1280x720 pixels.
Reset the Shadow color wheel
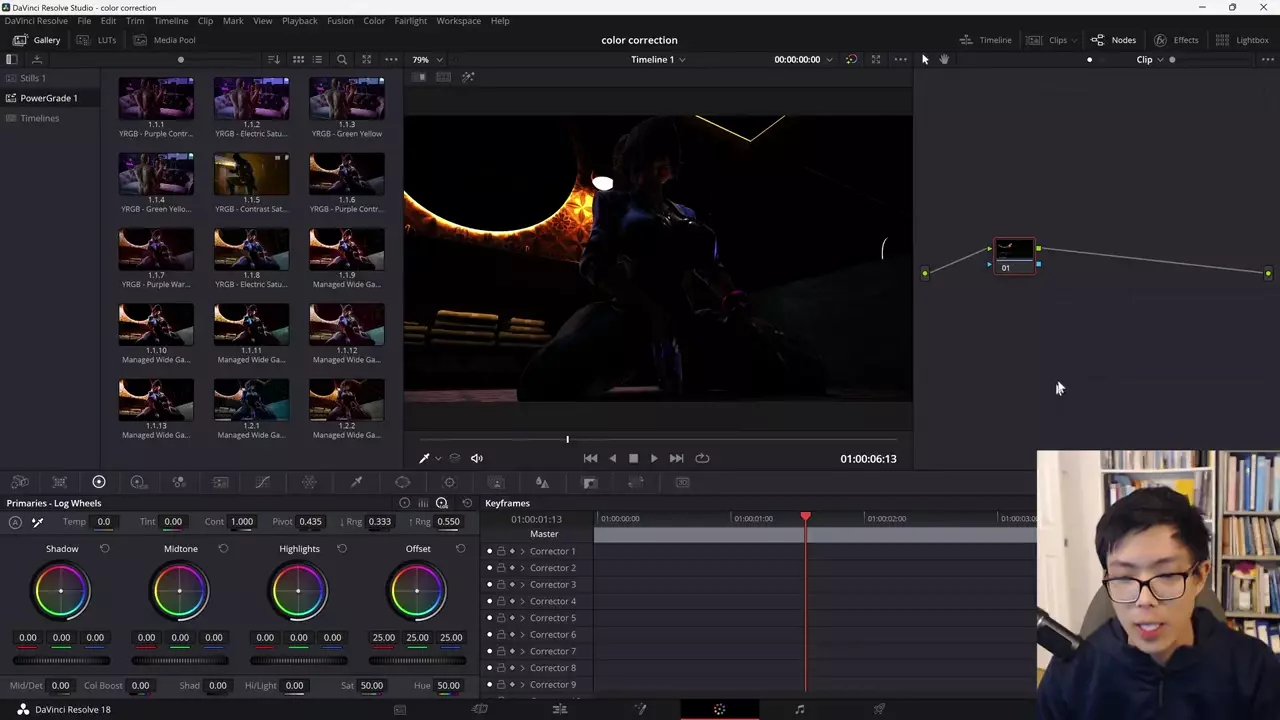pyautogui.click(x=105, y=549)
